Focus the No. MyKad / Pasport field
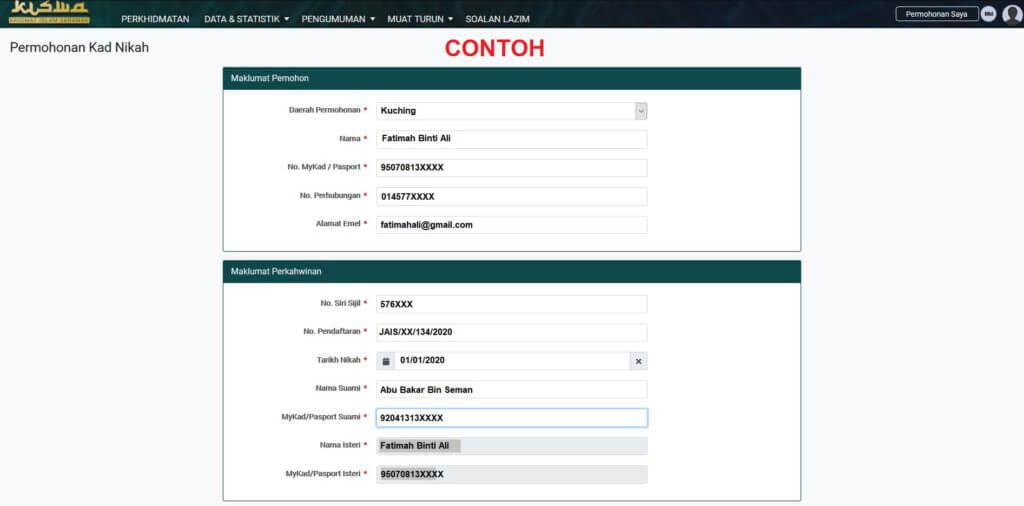 pos(511,168)
